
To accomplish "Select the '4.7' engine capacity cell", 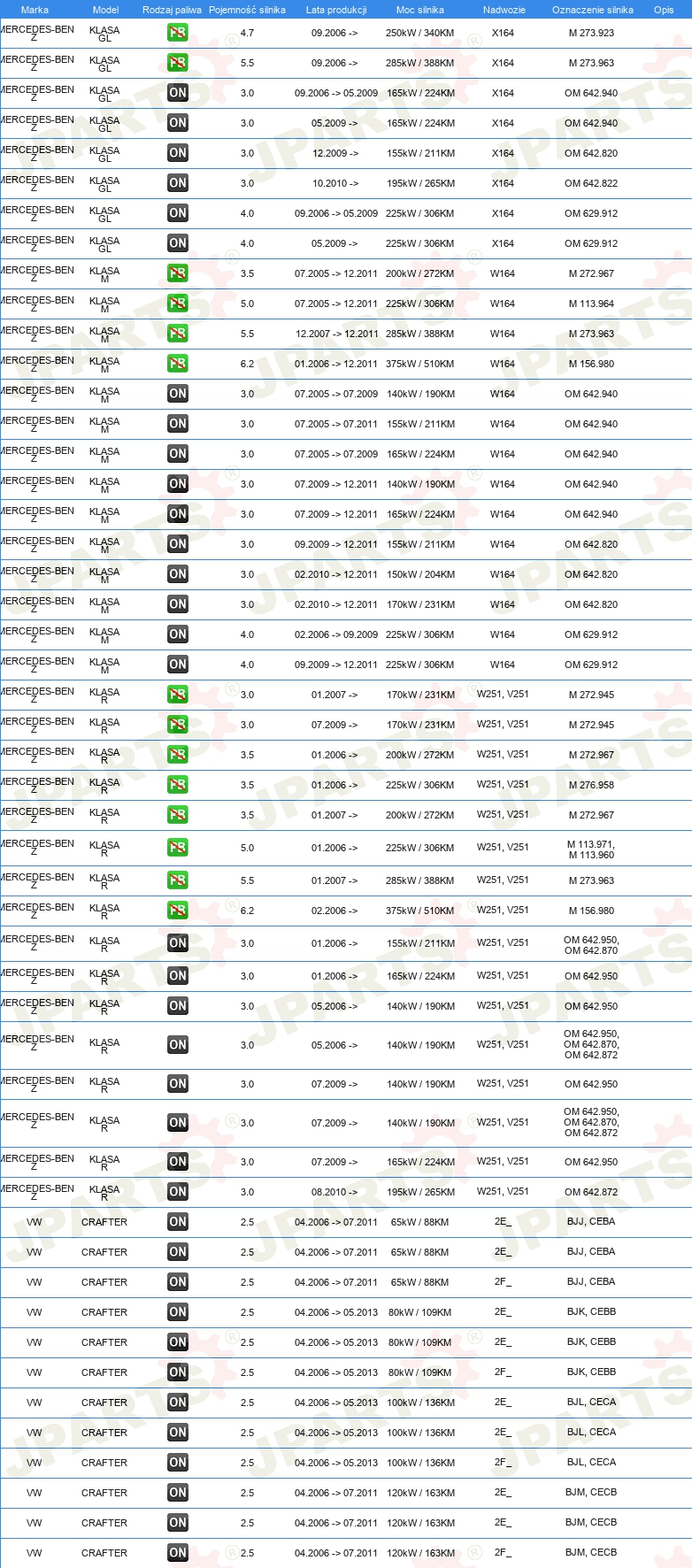I will (x=247, y=33).
